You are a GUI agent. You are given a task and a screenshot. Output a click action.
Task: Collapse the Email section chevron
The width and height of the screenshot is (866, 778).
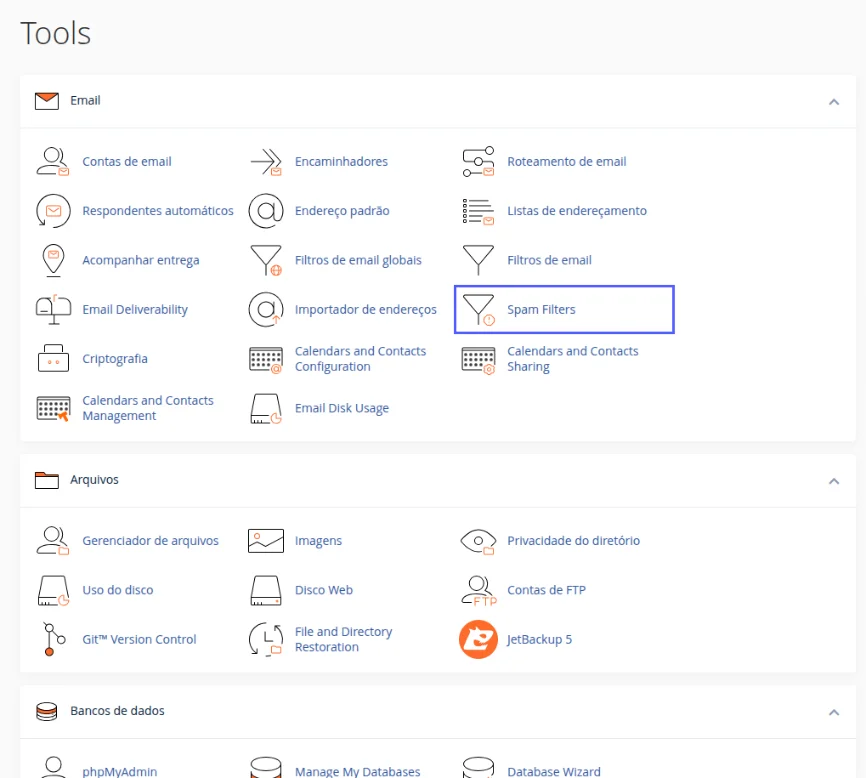coord(834,102)
